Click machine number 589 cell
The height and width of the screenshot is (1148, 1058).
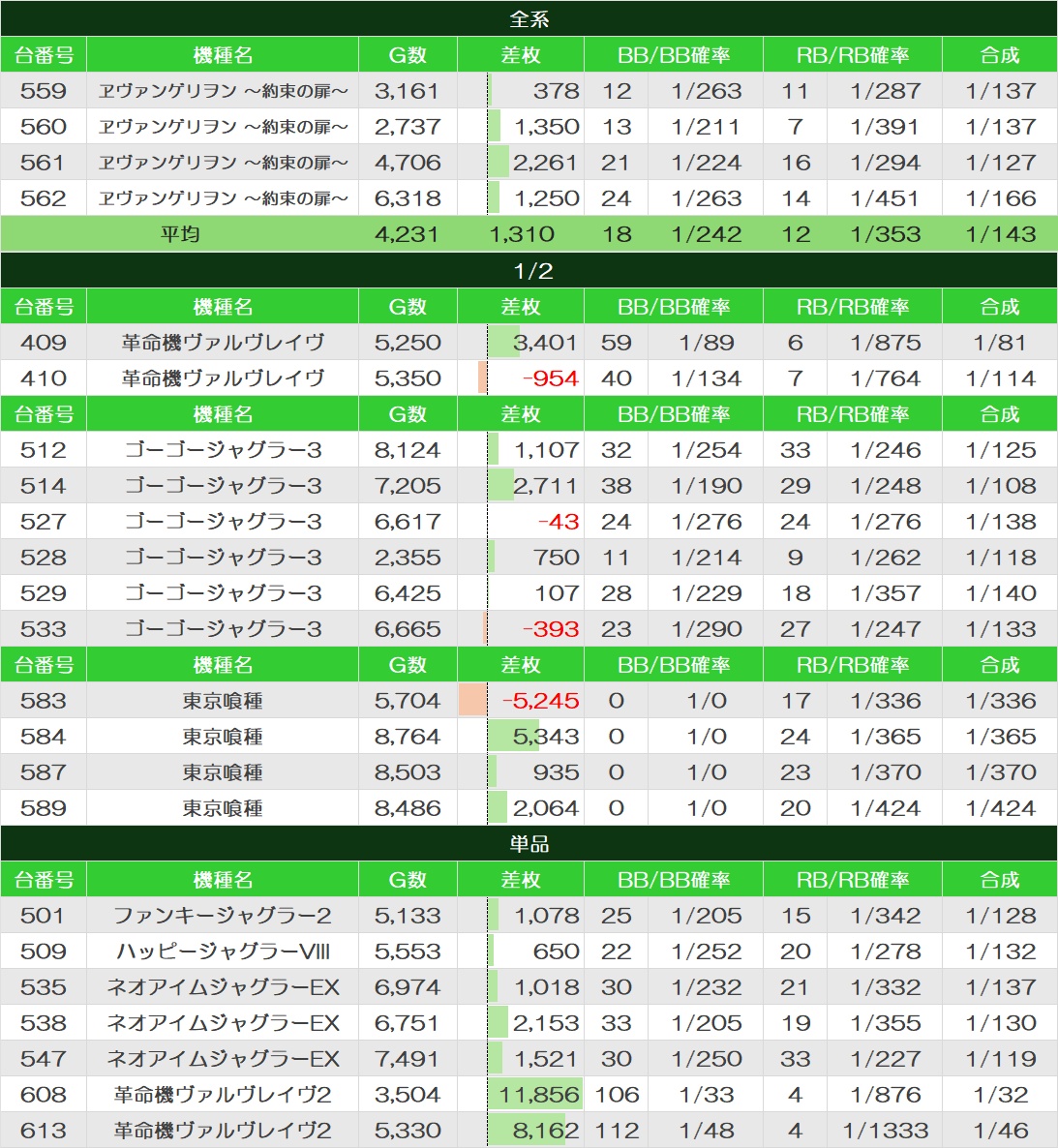pyautogui.click(x=44, y=808)
